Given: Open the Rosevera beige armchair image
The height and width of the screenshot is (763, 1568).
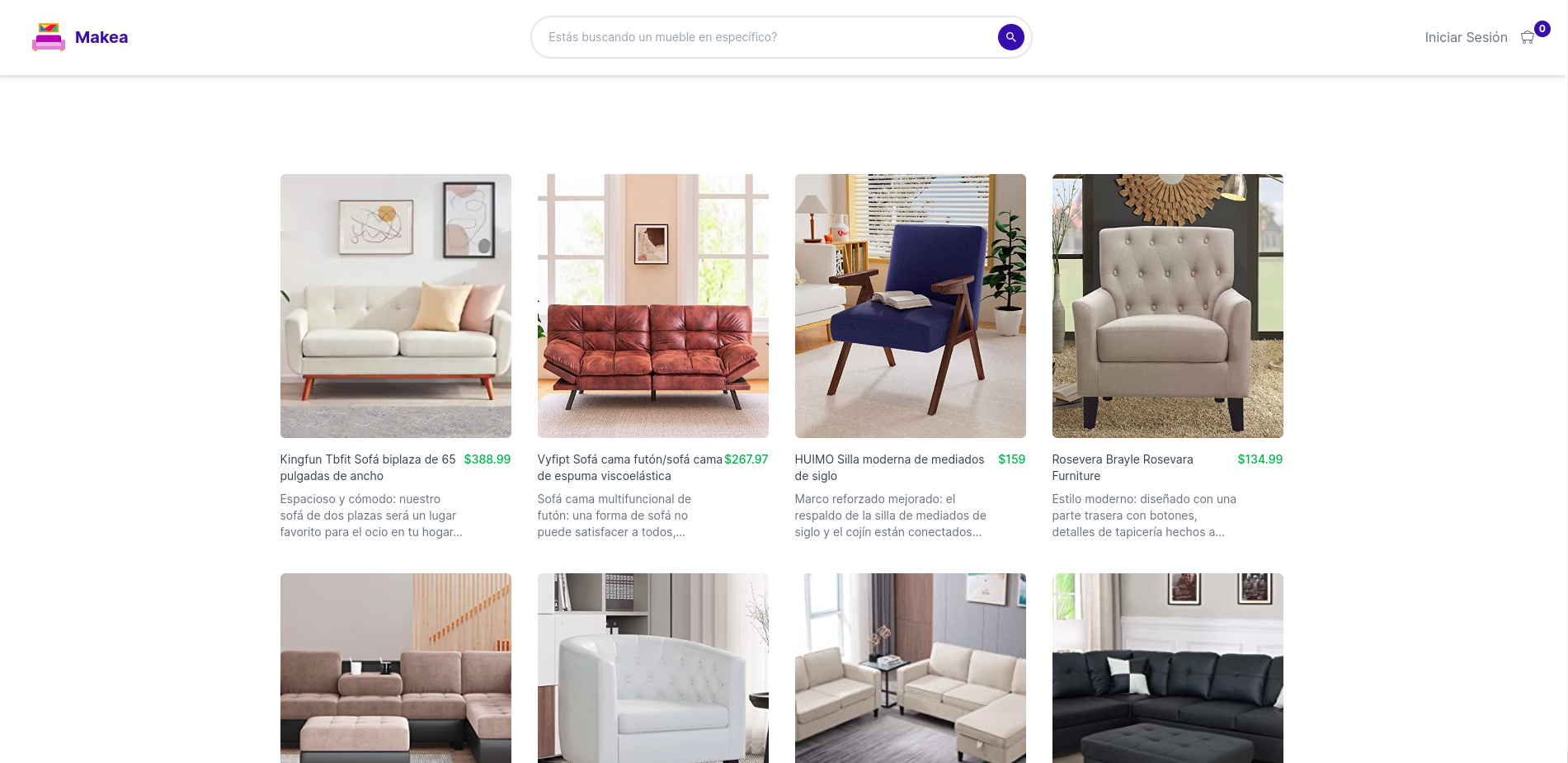Looking at the screenshot, I should point(1168,306).
